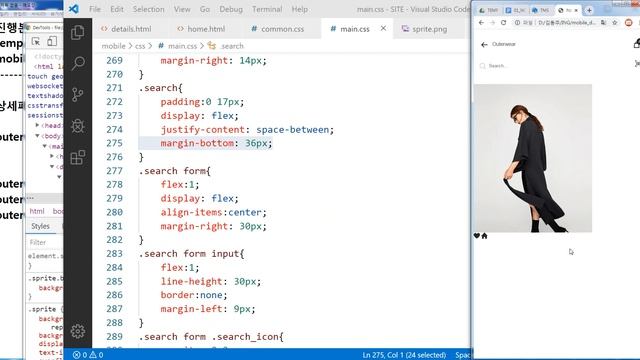Open the Extensions view
The width and height of the screenshot is (640, 360).
click(x=78, y=157)
